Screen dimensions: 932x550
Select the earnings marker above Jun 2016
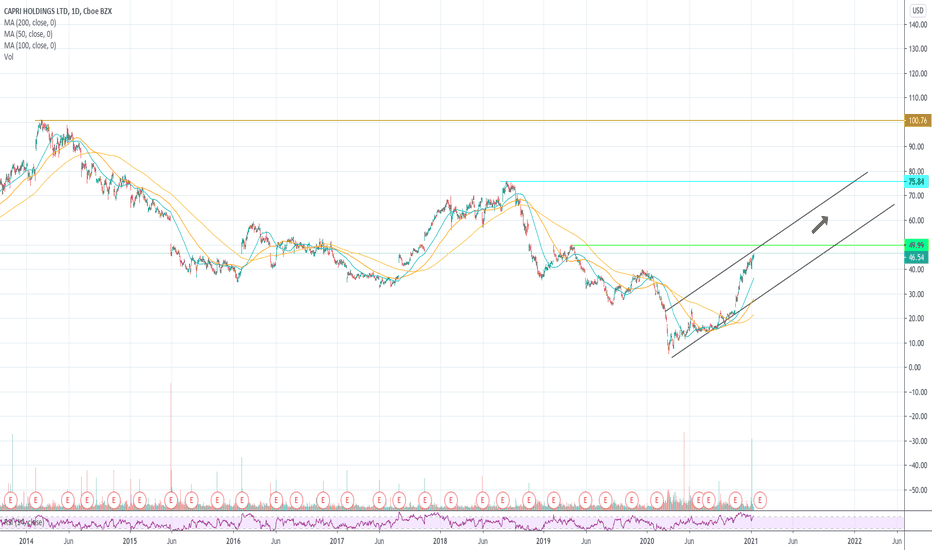pyautogui.click(x=276, y=500)
